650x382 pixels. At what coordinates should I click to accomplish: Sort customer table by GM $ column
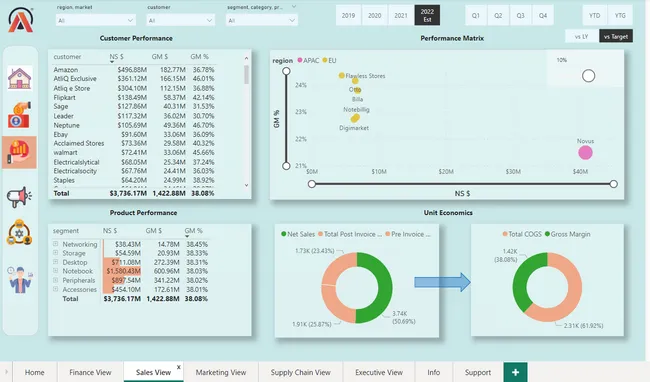point(160,57)
